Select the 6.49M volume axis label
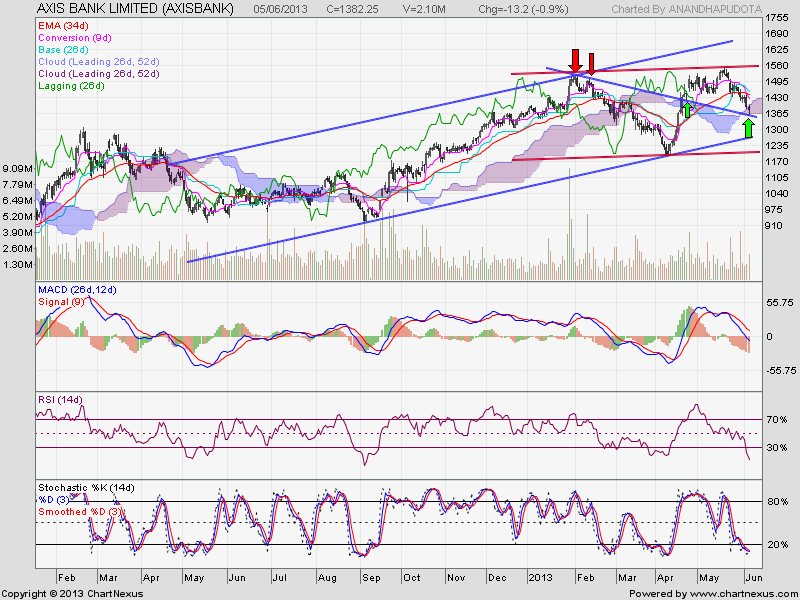 tap(18, 201)
